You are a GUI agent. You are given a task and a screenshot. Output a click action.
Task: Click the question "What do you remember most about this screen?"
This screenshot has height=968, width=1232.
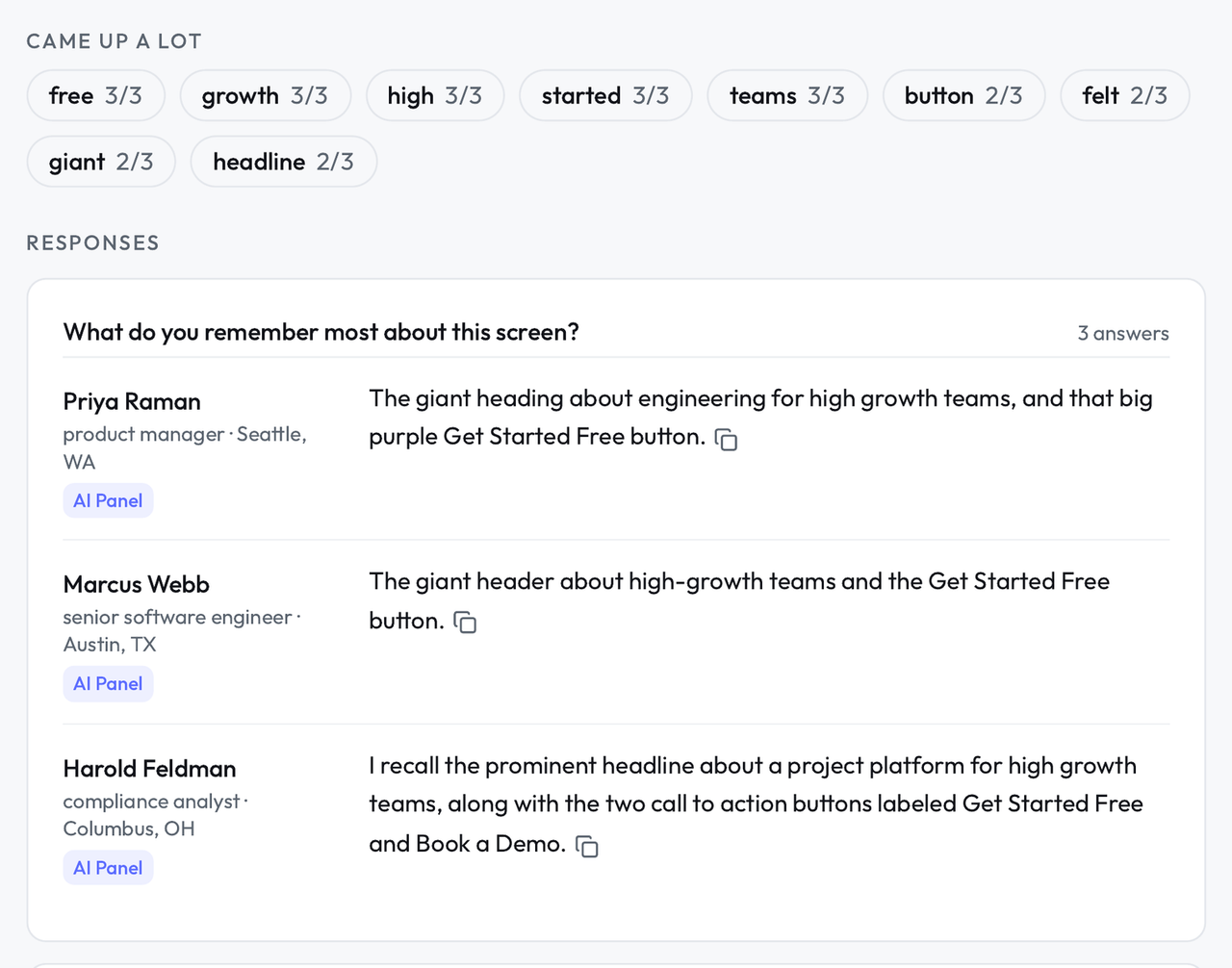321,332
